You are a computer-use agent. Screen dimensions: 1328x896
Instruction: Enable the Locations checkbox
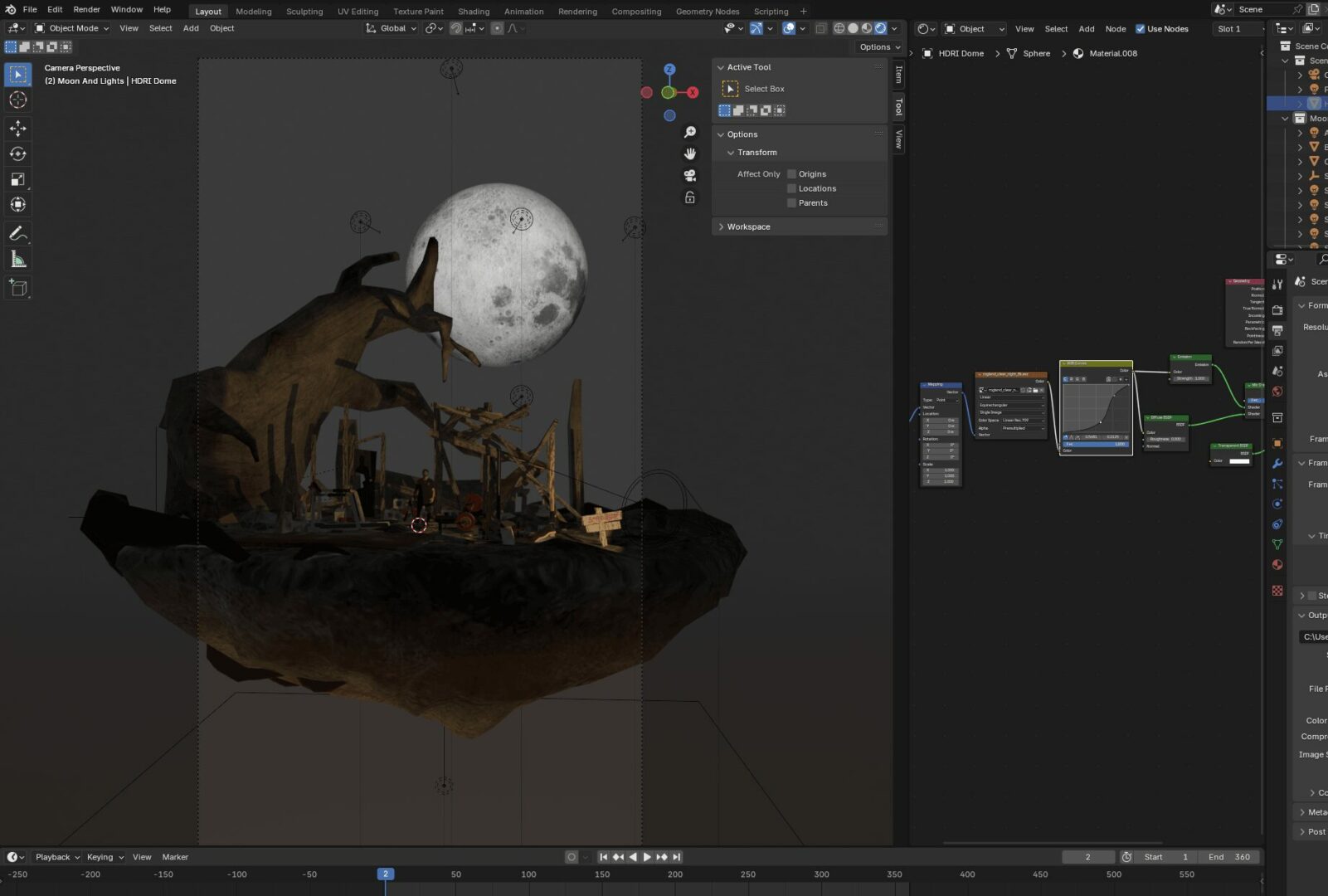tap(791, 188)
